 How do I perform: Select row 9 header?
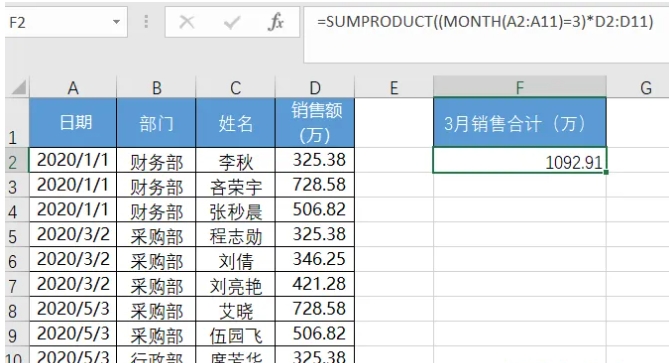(x=17, y=334)
